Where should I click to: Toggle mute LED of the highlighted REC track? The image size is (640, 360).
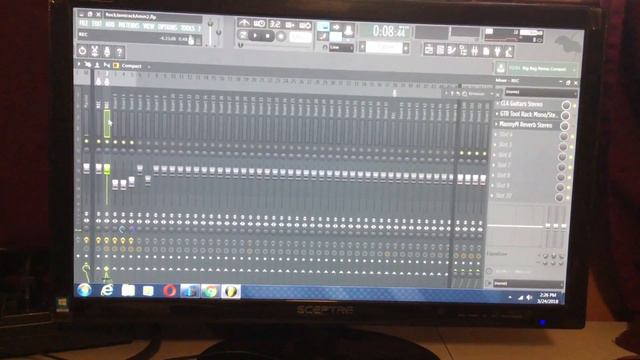pyautogui.click(x=107, y=142)
